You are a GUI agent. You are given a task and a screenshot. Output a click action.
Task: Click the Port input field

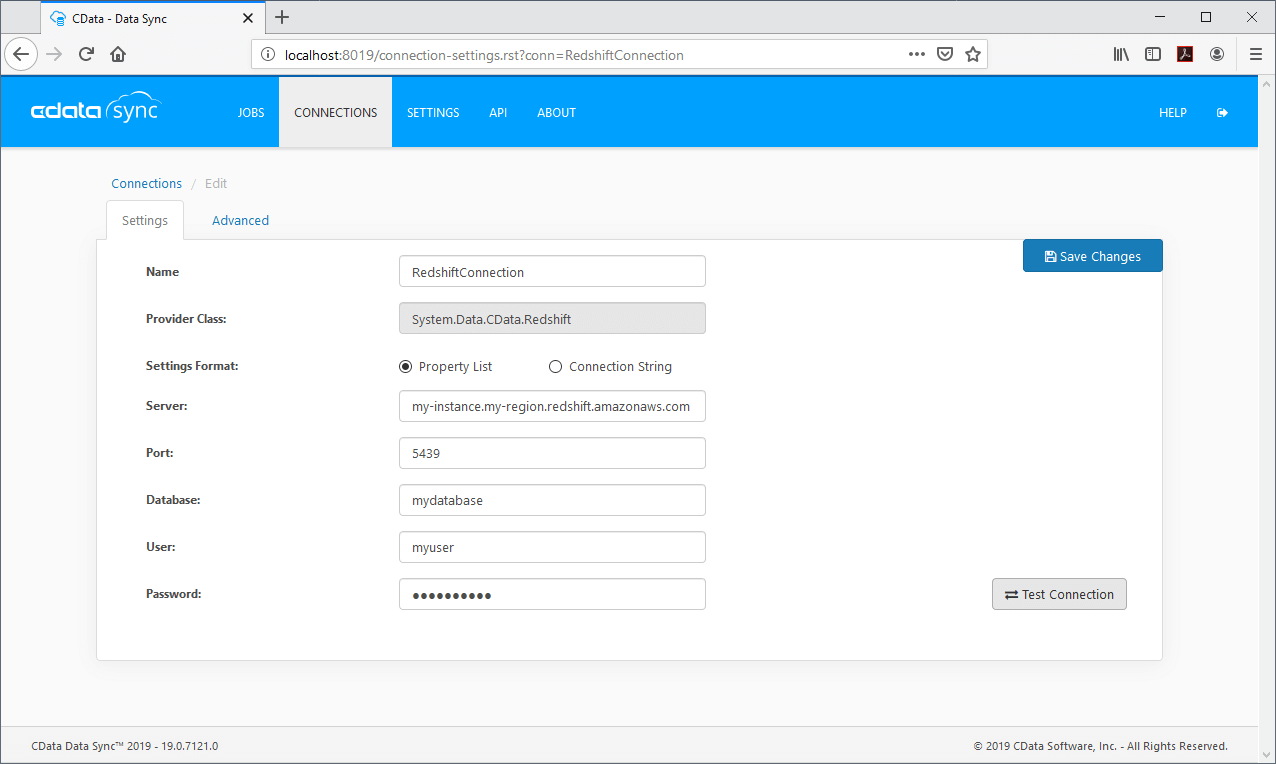coord(552,453)
